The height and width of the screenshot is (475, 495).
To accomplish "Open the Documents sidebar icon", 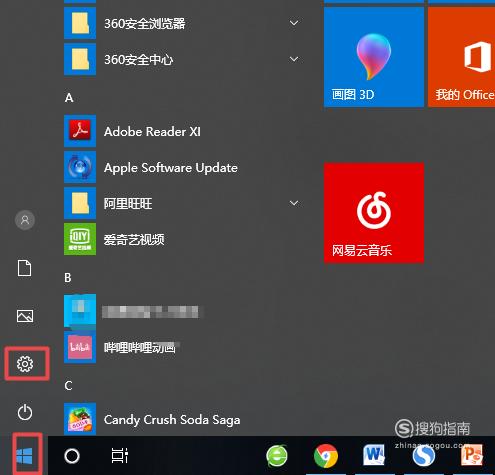I will [x=25, y=268].
